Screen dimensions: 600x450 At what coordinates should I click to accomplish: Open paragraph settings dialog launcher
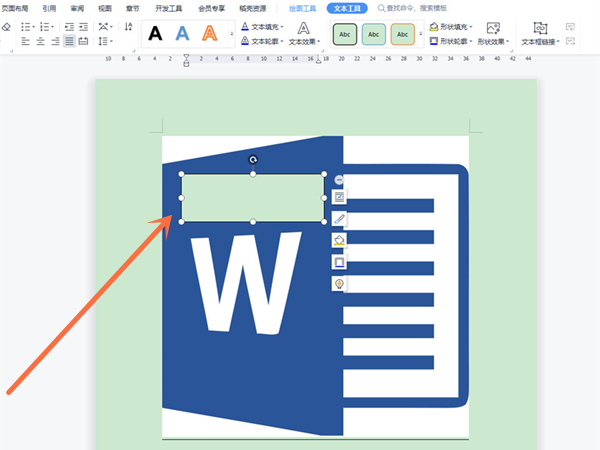(134, 51)
